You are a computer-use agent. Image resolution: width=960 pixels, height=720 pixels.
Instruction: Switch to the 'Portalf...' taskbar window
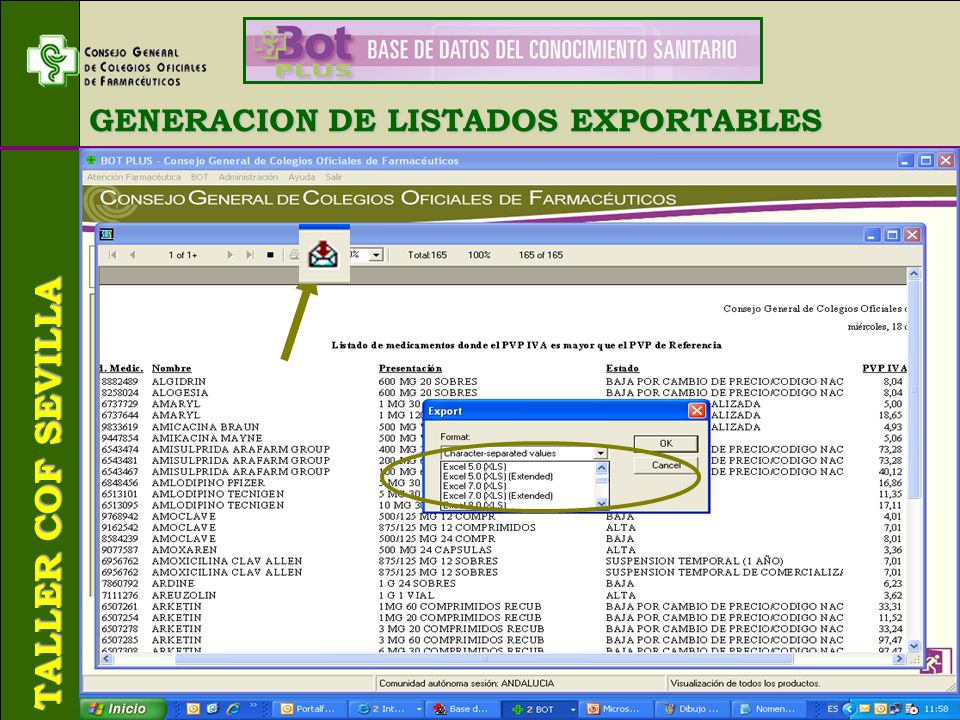pyautogui.click(x=310, y=709)
